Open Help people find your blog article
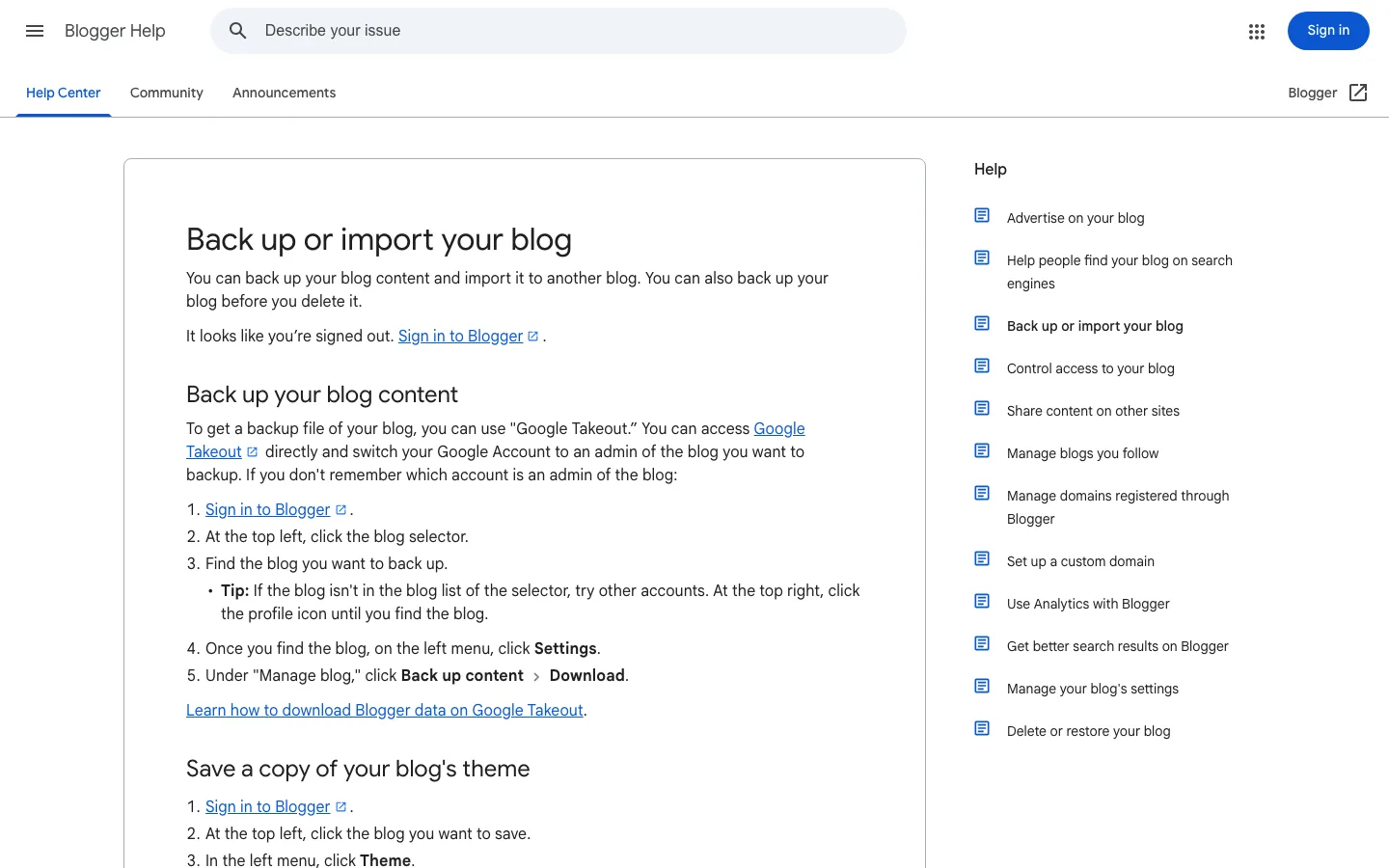This screenshot has height=868, width=1389. pyautogui.click(x=1120, y=272)
